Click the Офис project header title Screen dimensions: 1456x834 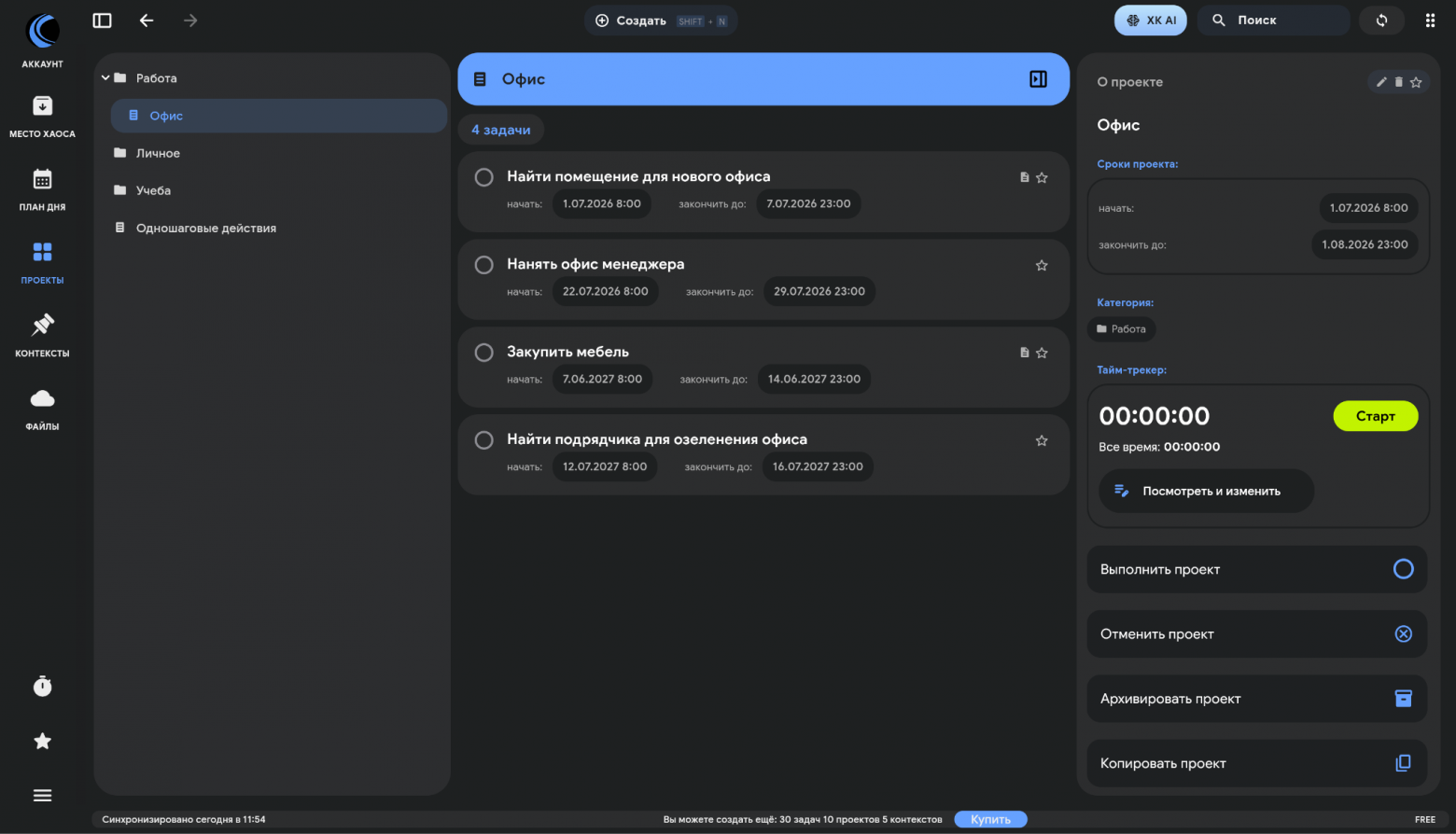pos(524,79)
